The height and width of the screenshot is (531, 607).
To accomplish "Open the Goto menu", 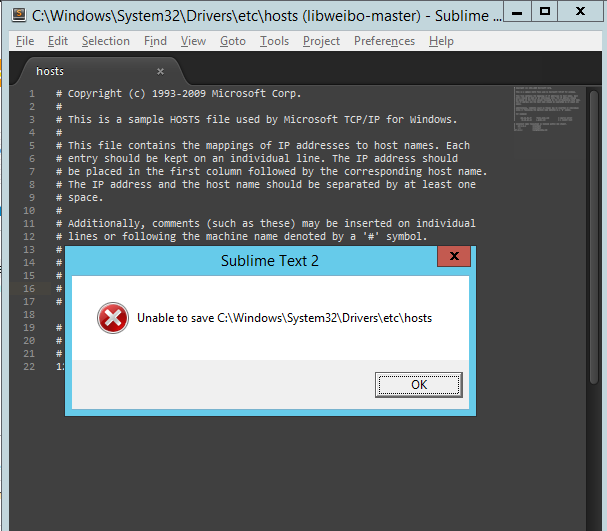I will [233, 41].
